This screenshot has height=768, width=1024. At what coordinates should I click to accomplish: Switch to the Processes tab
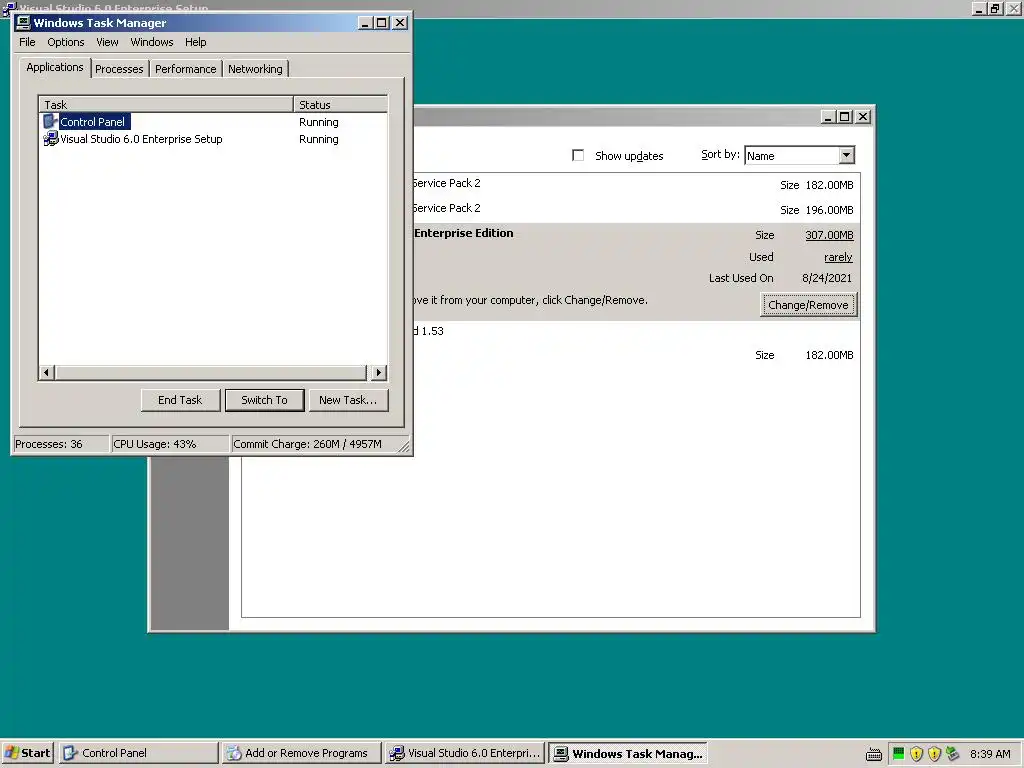tap(119, 69)
